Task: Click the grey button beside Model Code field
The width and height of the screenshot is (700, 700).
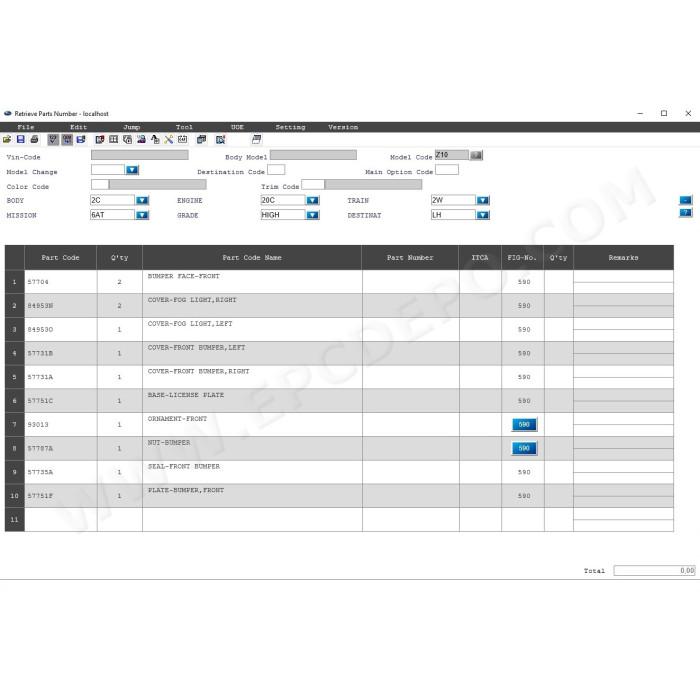Action: click(x=476, y=155)
